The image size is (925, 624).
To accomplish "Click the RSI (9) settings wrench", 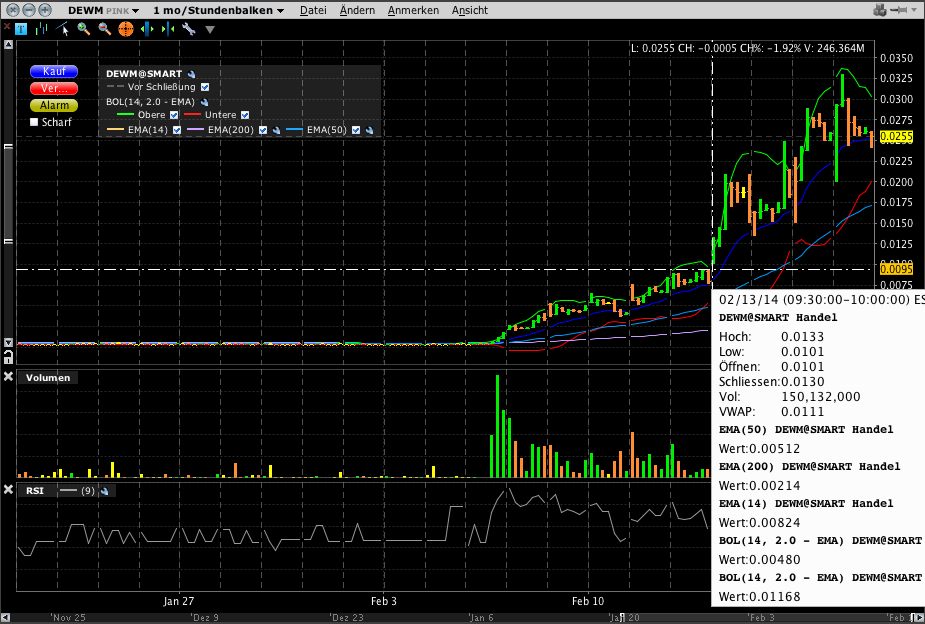I will (104, 491).
